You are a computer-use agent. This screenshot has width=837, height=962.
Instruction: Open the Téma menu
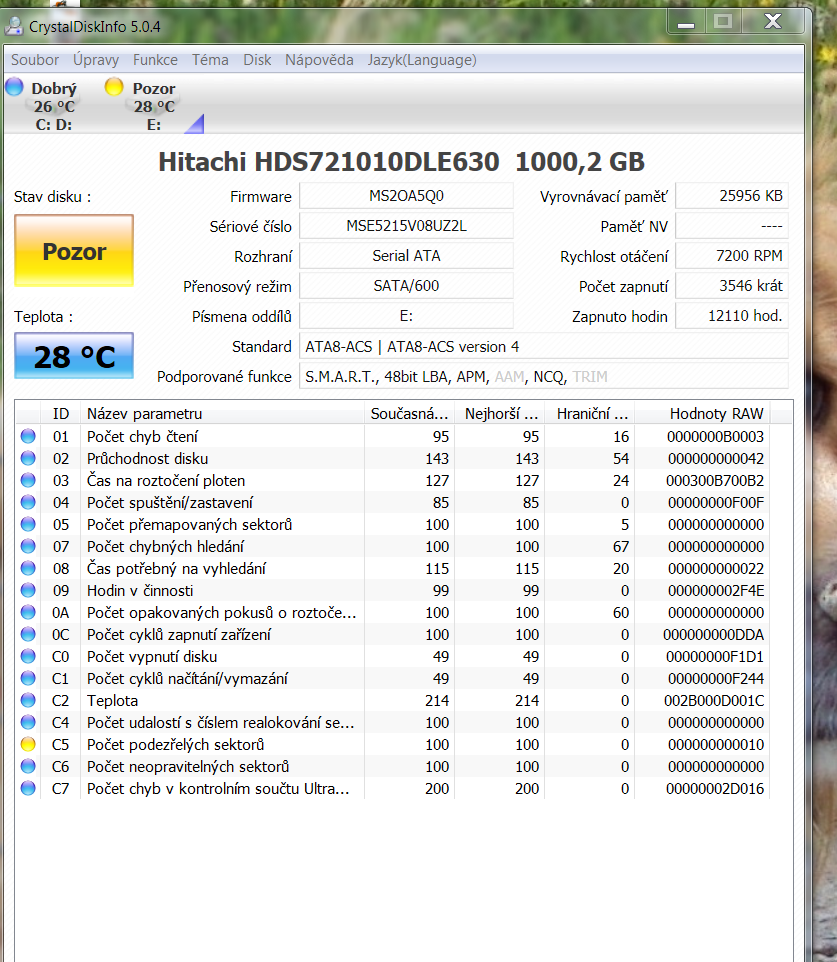[210, 60]
